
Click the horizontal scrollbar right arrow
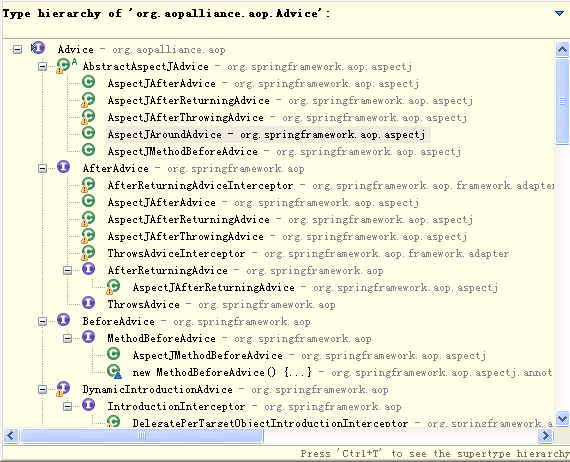tap(545, 435)
